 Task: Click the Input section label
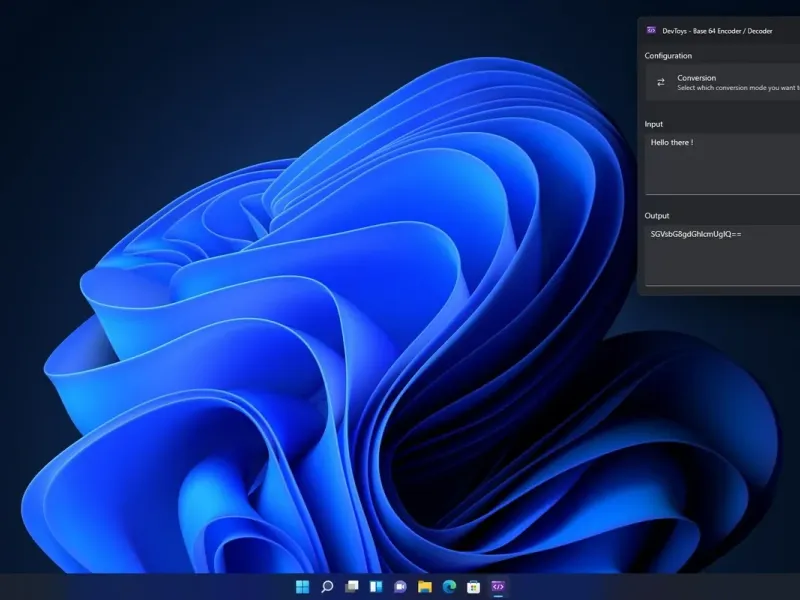point(654,124)
